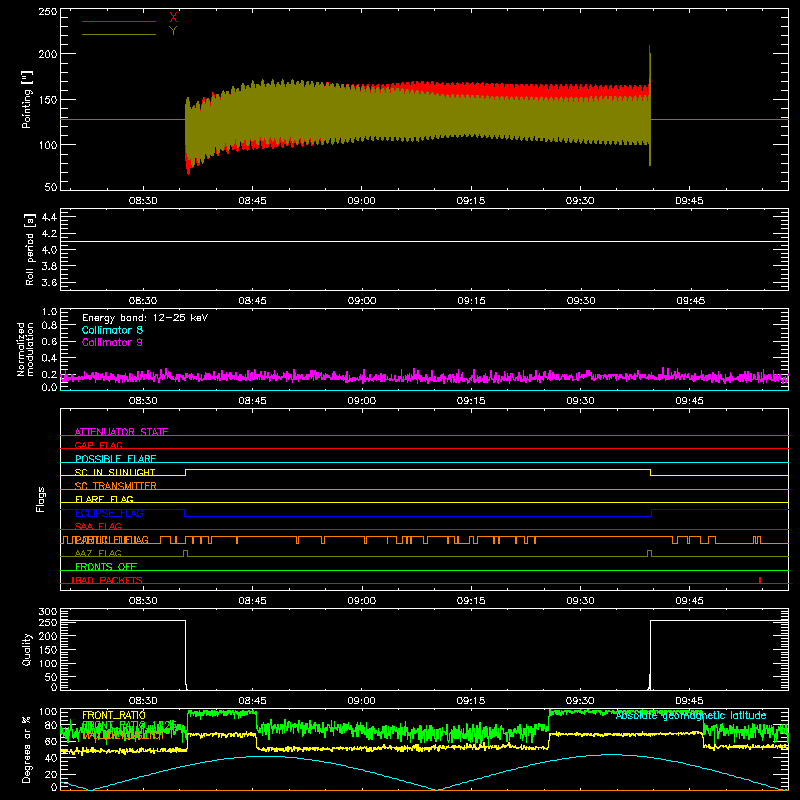Click the Pointing axis title
The width and height of the screenshot is (800, 800).
(x=27, y=99)
